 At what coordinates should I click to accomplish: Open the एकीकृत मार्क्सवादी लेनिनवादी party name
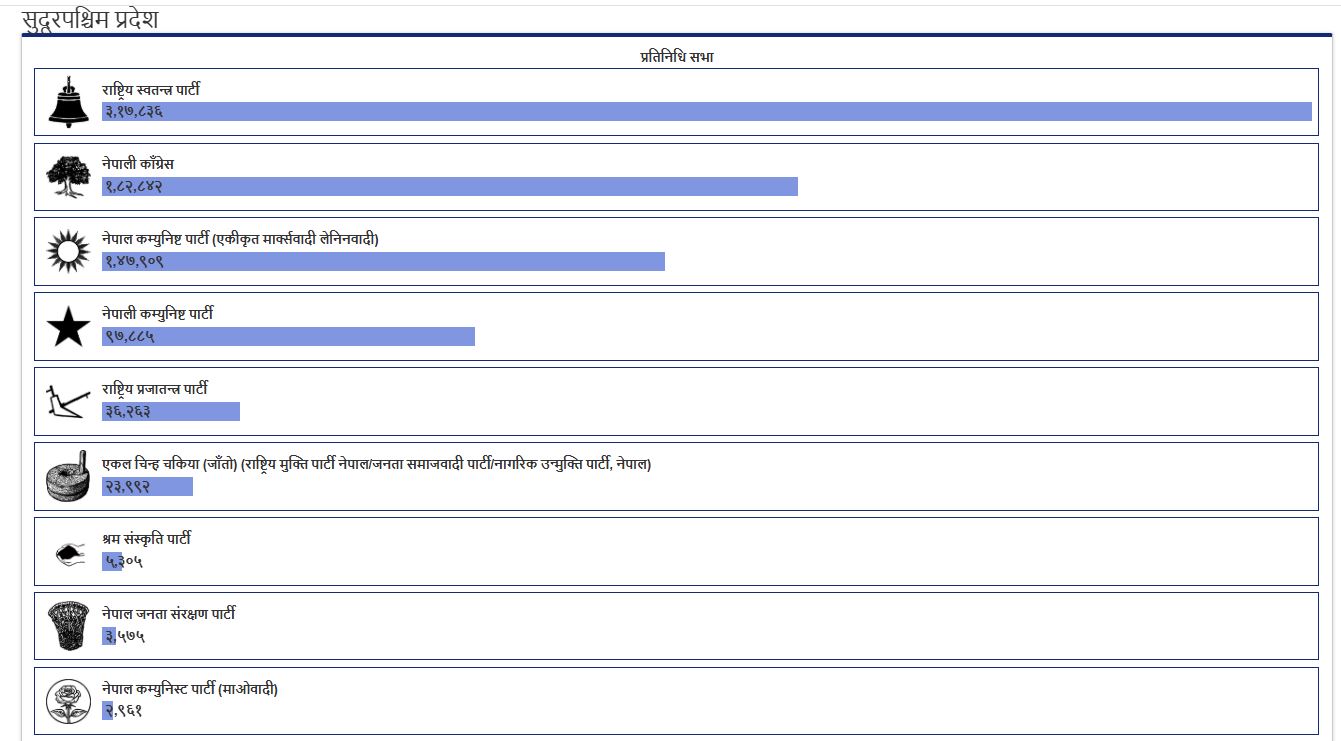tap(240, 239)
